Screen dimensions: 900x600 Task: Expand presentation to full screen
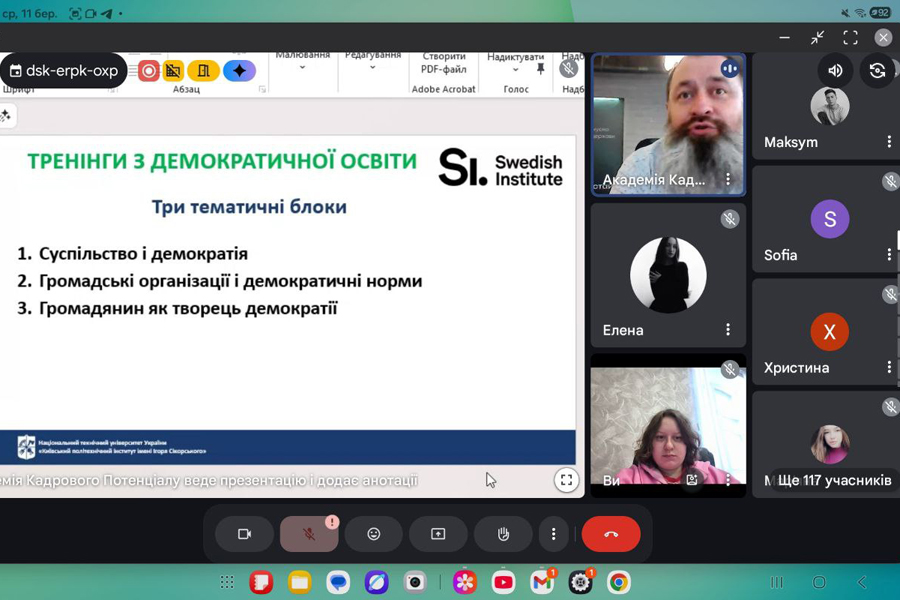566,480
